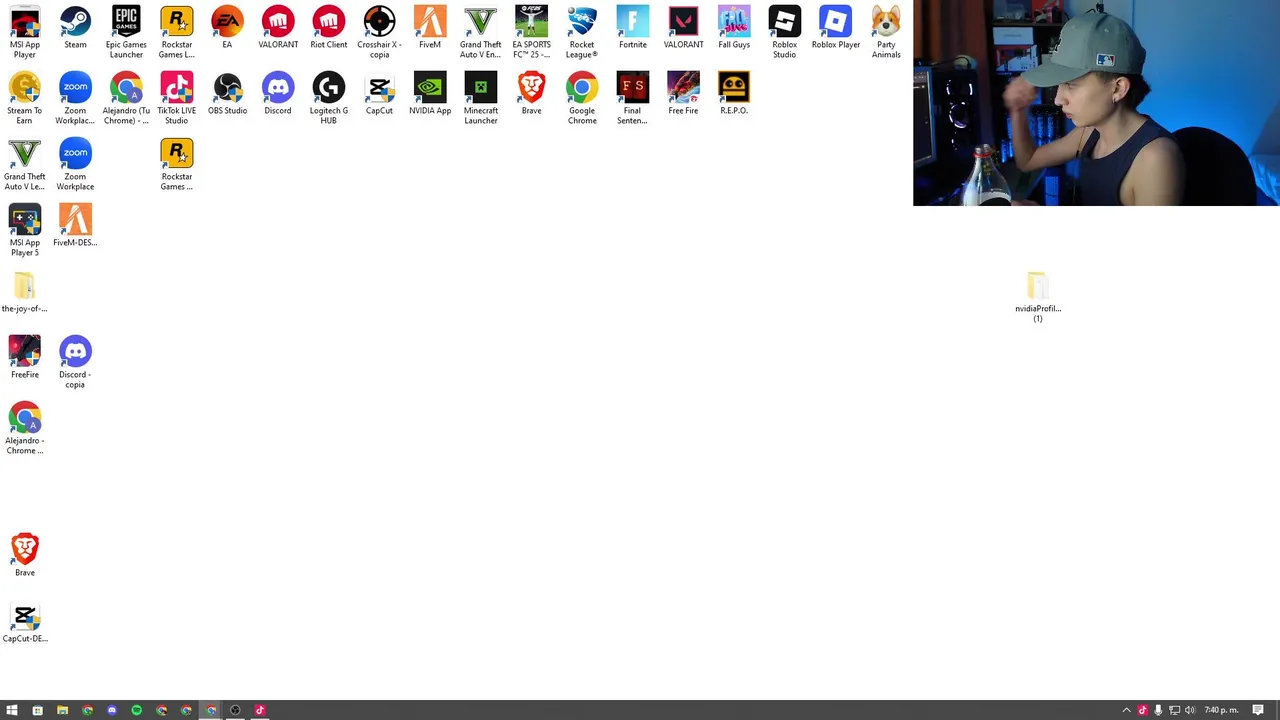The width and height of the screenshot is (1280, 720).
Task: Select the NVIDIA App desktop icon
Action: pos(430,94)
